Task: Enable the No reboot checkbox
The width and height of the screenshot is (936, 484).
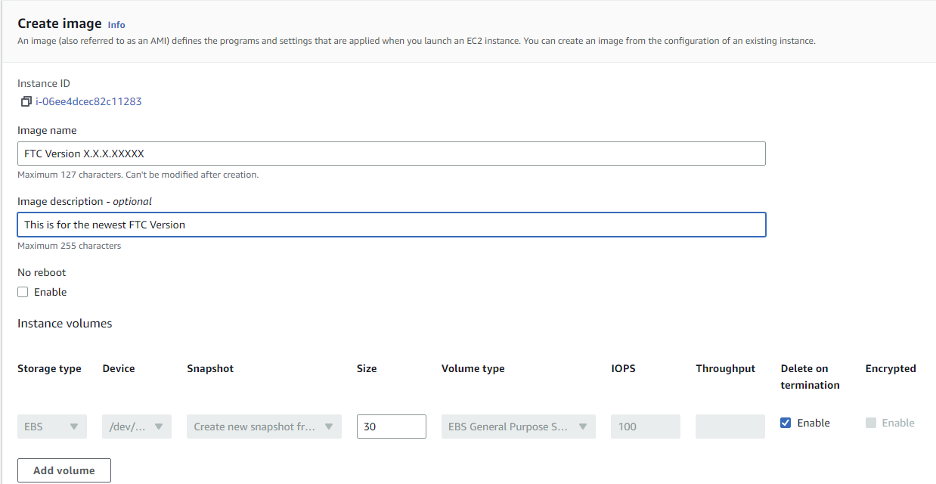Action: point(23,292)
